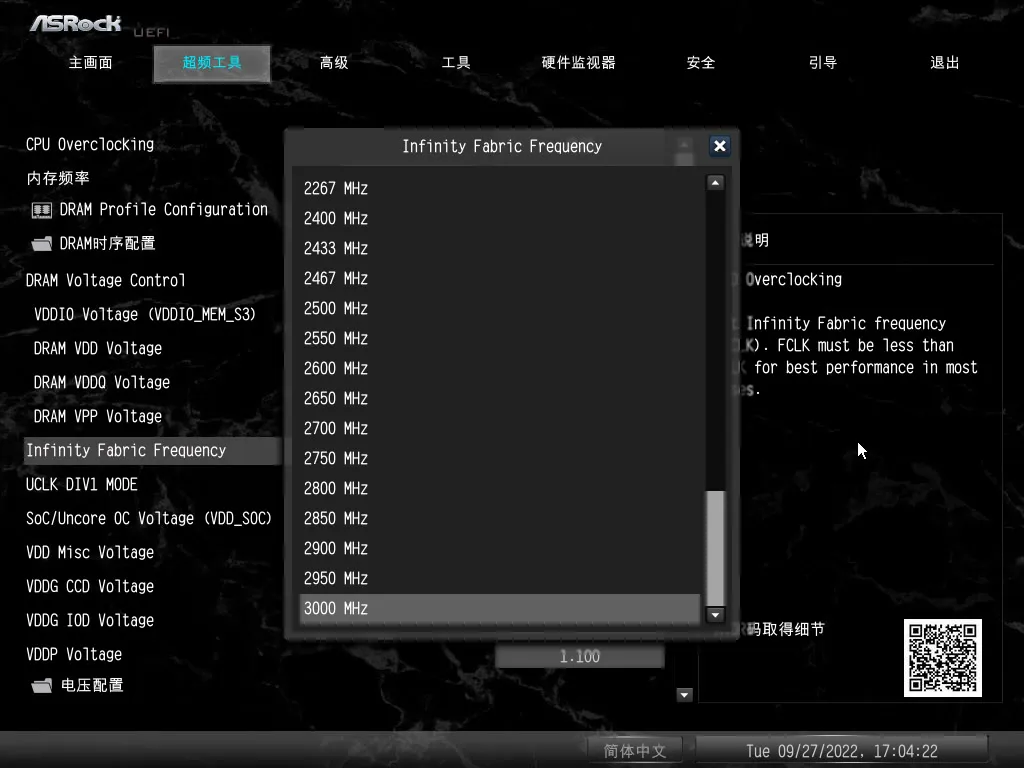
Task: Open the 引导 tab
Action: [x=822, y=63]
